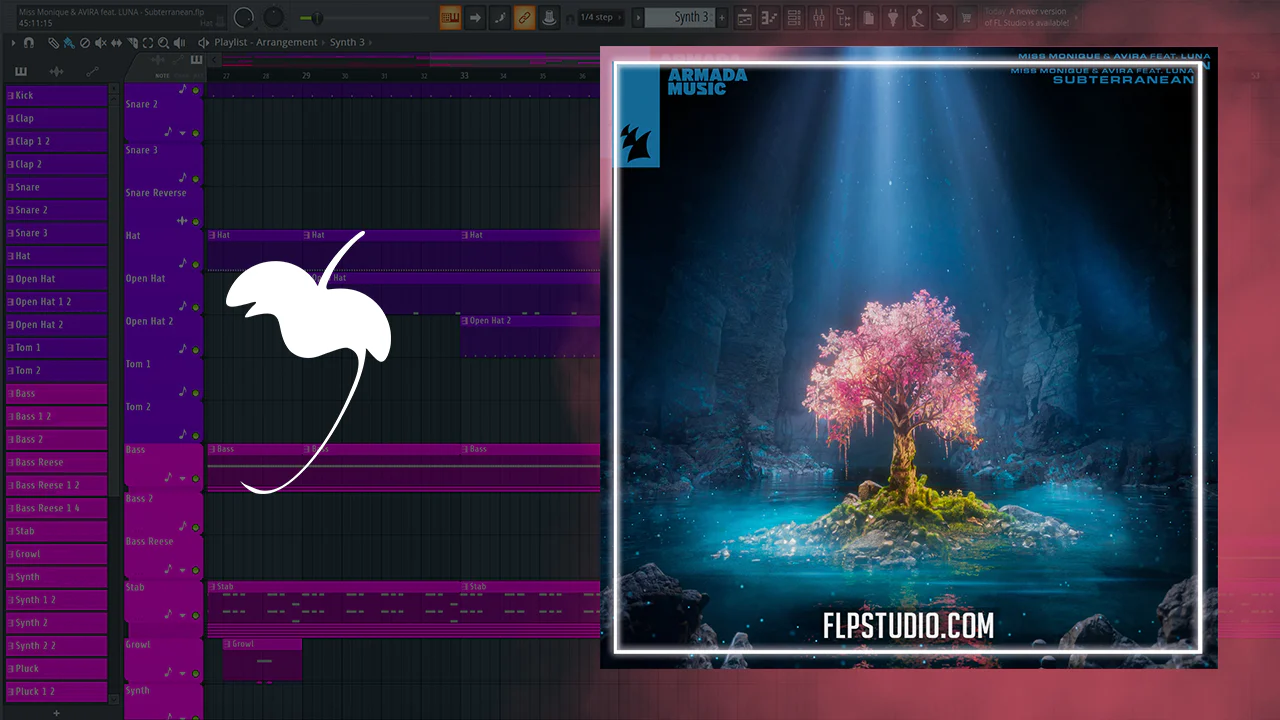Select the Kick pattern in picker
The width and height of the screenshot is (1280, 720).
click(56, 95)
